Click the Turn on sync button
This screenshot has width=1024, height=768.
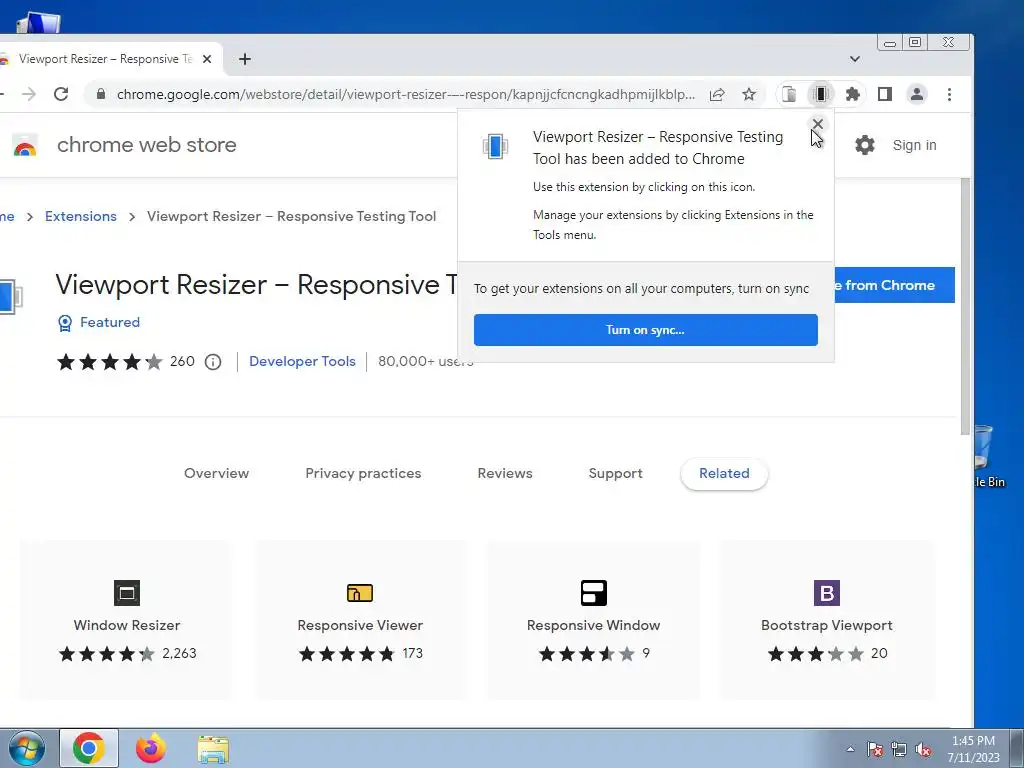[645, 330]
